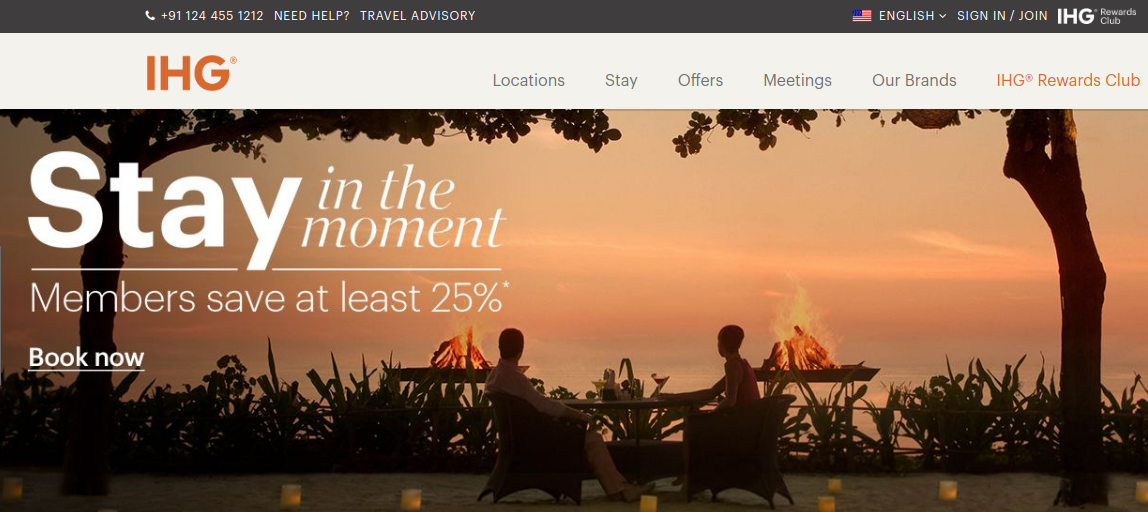This screenshot has height=512, width=1148.
Task: Open the Locations menu
Action: [529, 81]
